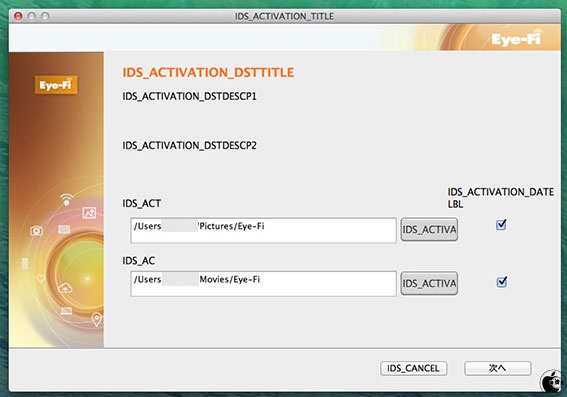The image size is (567, 397).
Task: Click the IDS_ACTIVATION_TITLE window title
Action: pos(284,16)
